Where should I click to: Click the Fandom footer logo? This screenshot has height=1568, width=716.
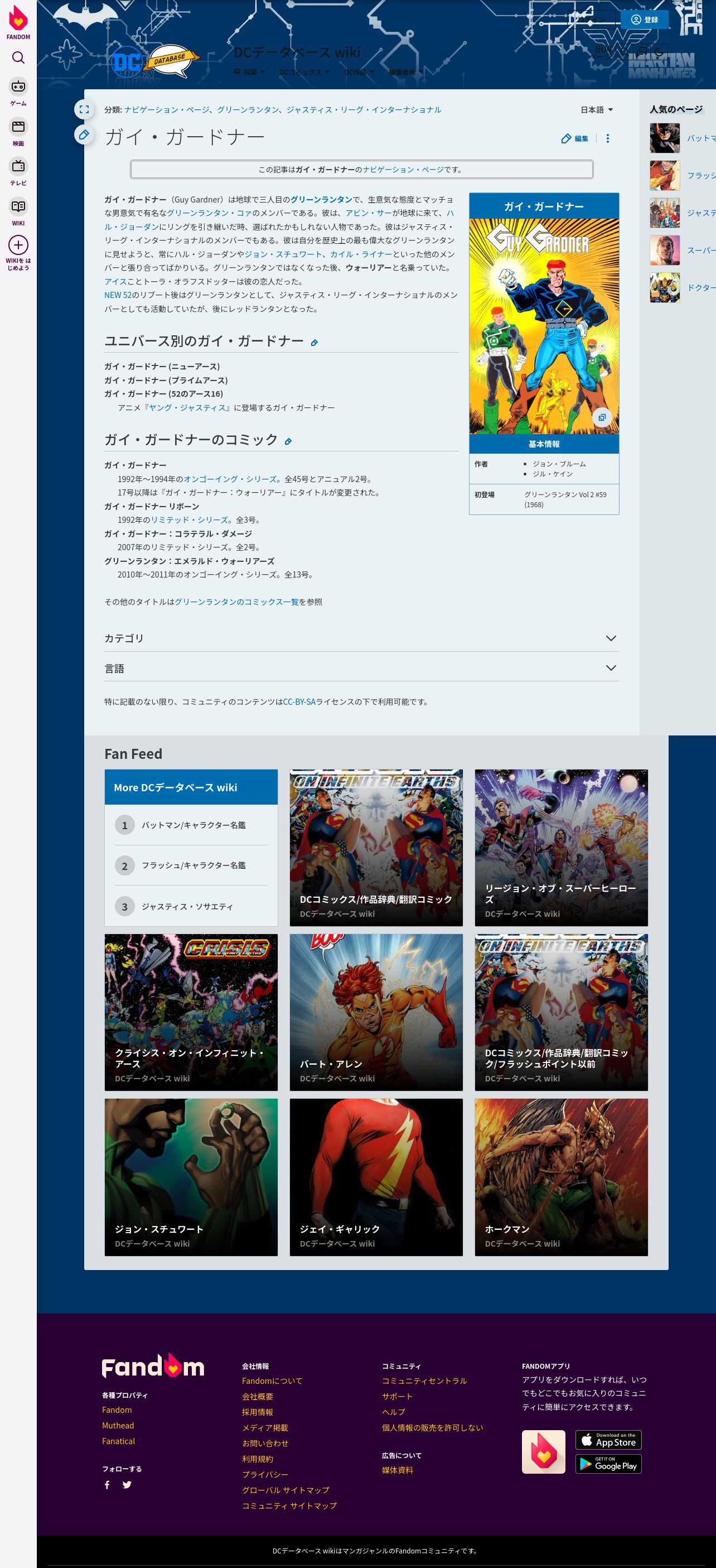(153, 1366)
